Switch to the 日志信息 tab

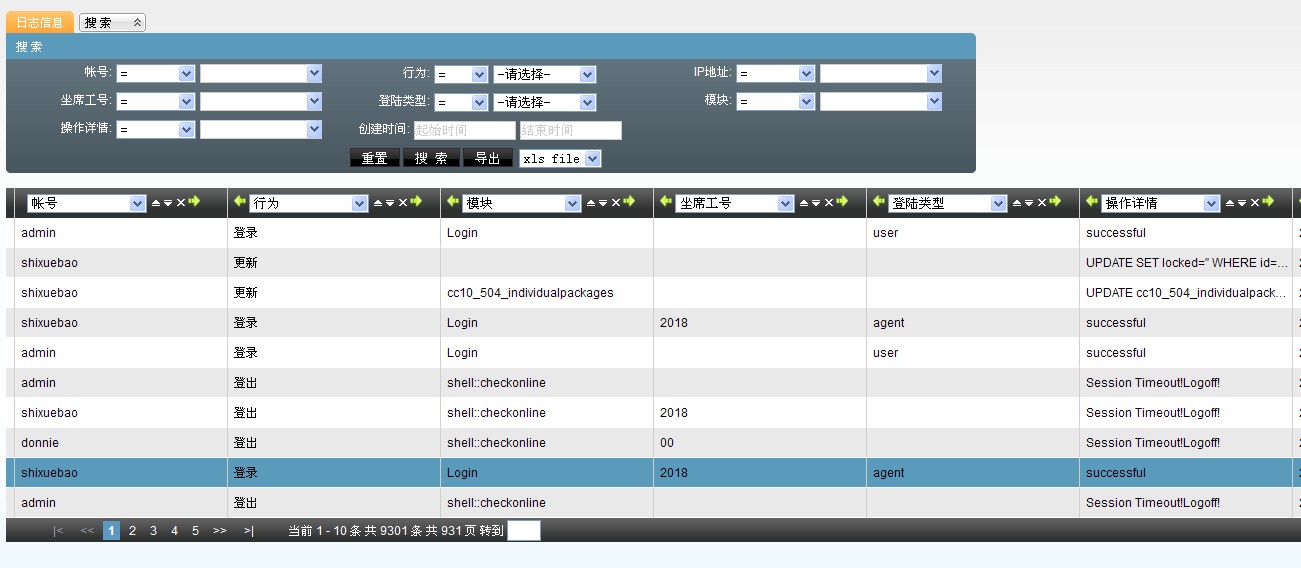click(40, 22)
